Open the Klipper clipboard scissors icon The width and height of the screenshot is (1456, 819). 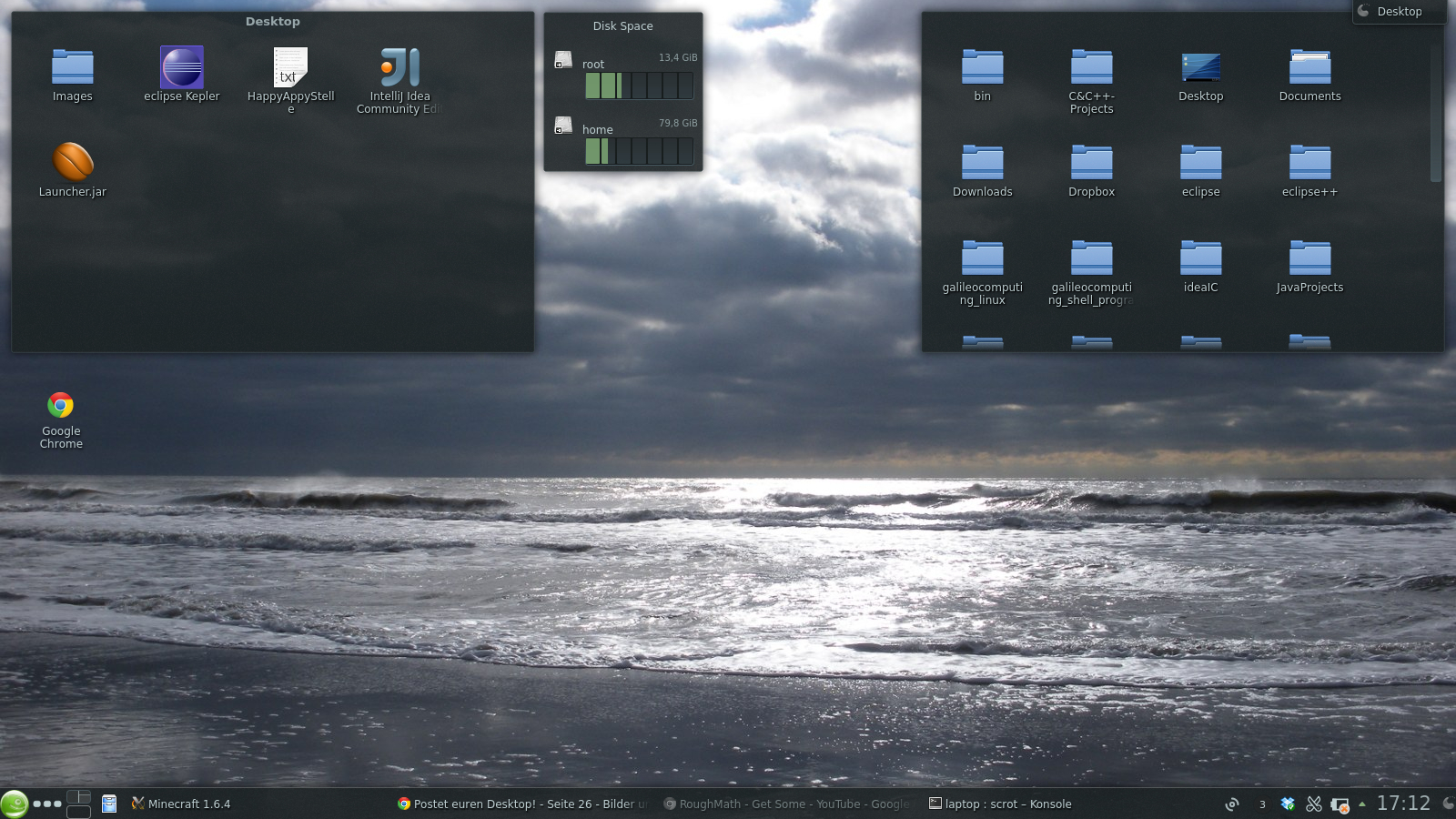coord(1313,804)
